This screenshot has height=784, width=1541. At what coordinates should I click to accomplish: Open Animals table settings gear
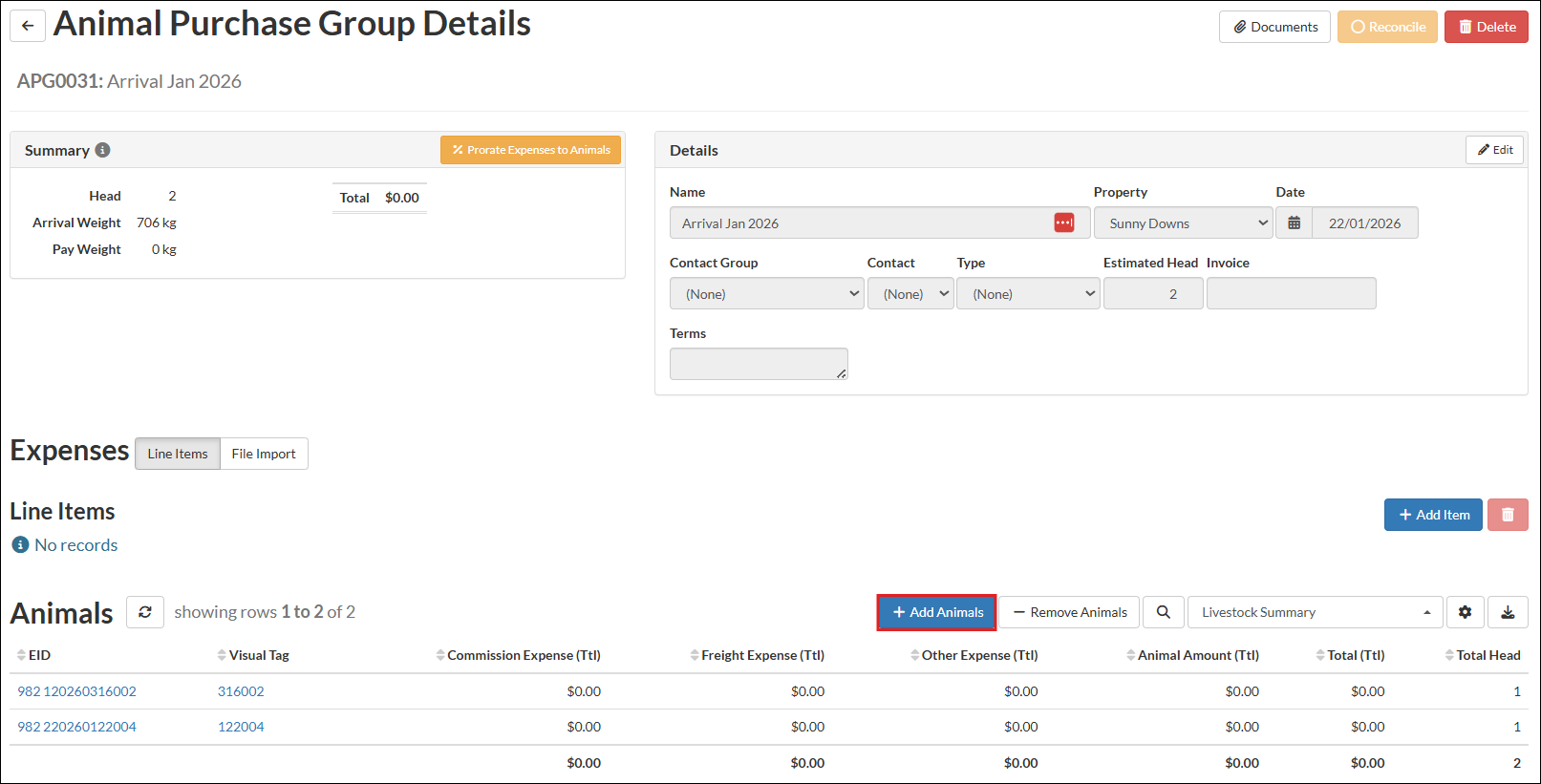1465,612
